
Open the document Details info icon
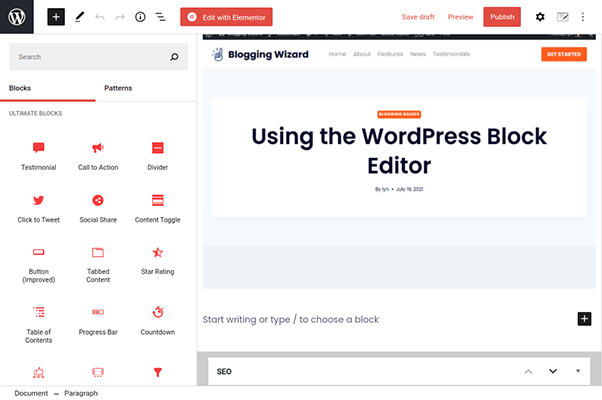pyautogui.click(x=140, y=17)
